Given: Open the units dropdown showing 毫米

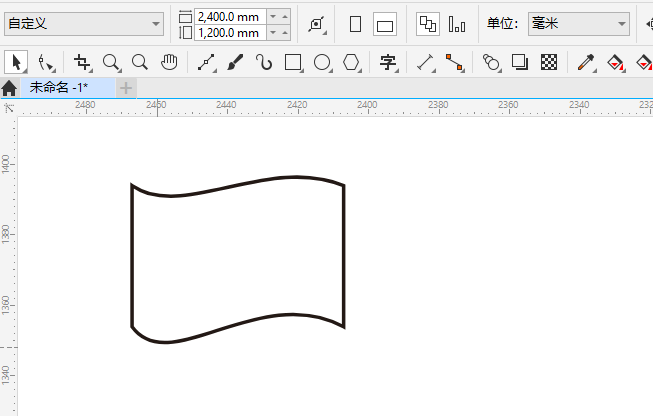Looking at the screenshot, I should [579, 24].
